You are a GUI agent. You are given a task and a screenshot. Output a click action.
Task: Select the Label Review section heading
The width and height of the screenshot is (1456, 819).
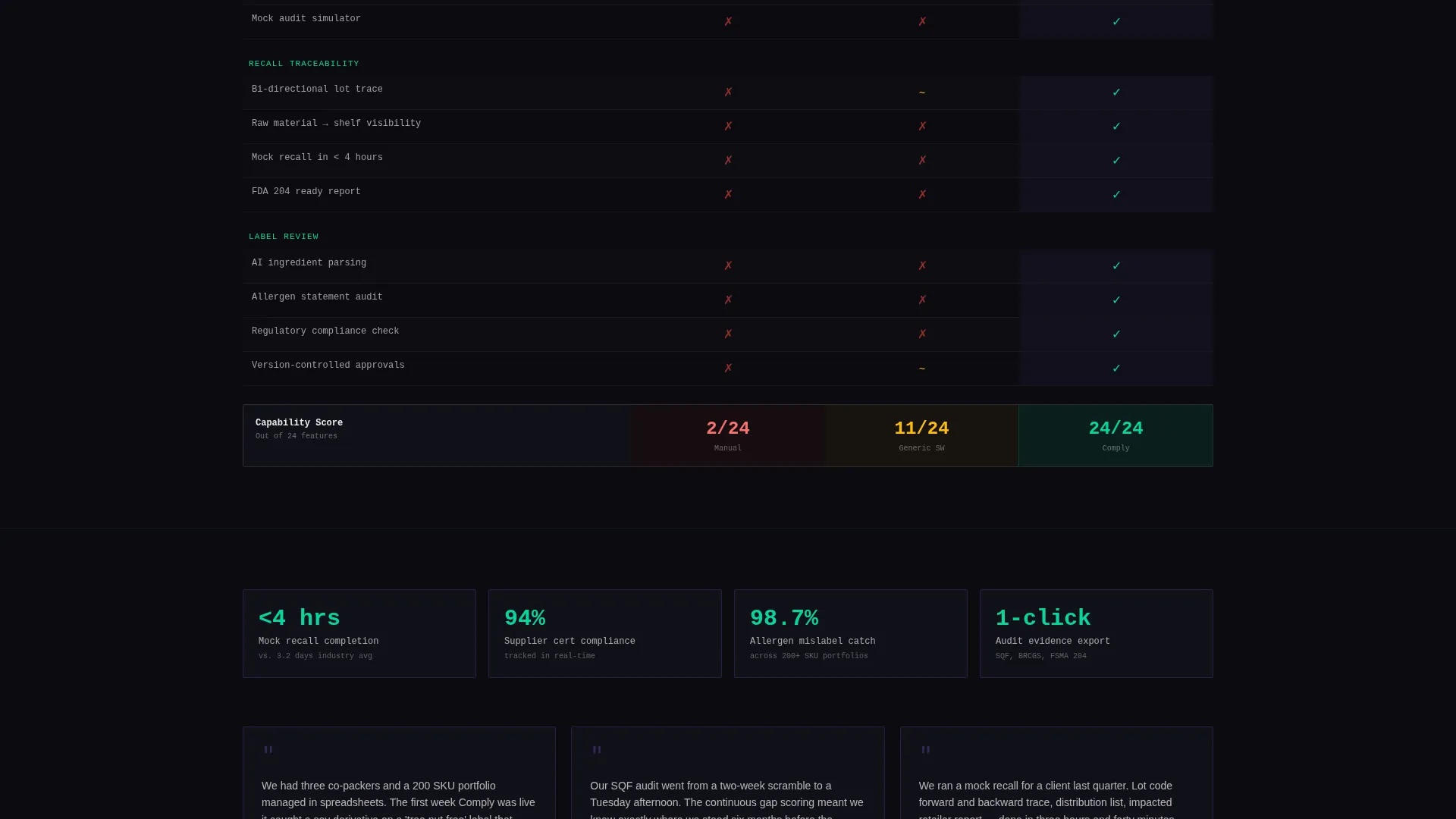pyautogui.click(x=284, y=237)
